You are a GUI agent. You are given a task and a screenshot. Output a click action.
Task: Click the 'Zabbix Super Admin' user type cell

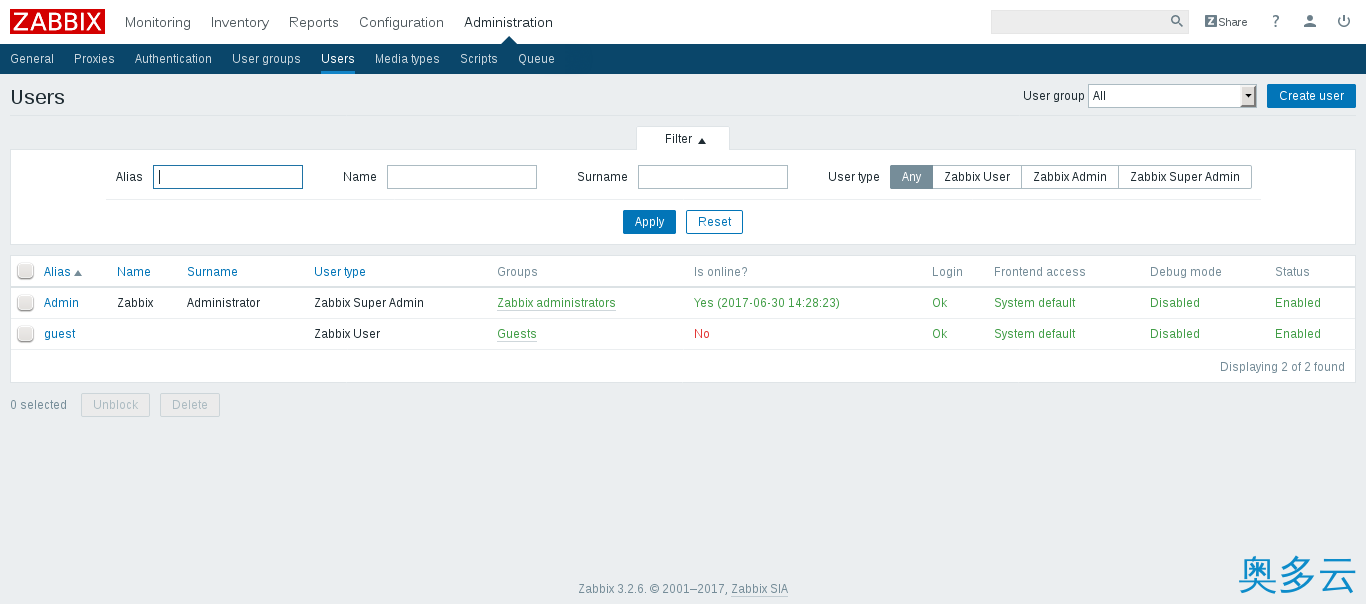pos(369,303)
